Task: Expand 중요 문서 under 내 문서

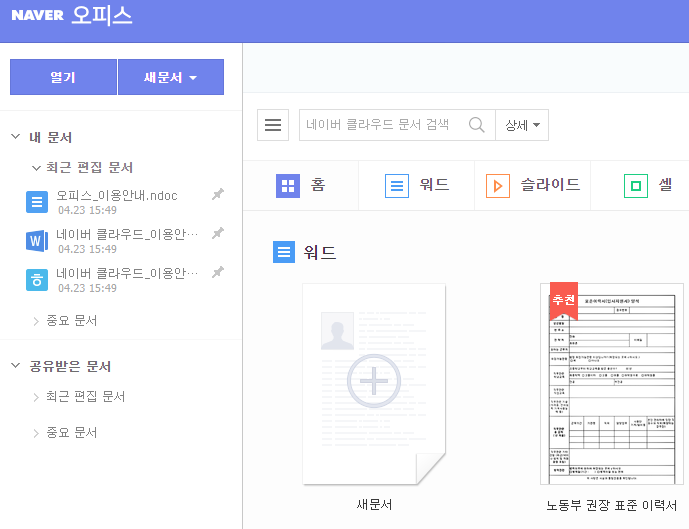Action: click(36, 321)
